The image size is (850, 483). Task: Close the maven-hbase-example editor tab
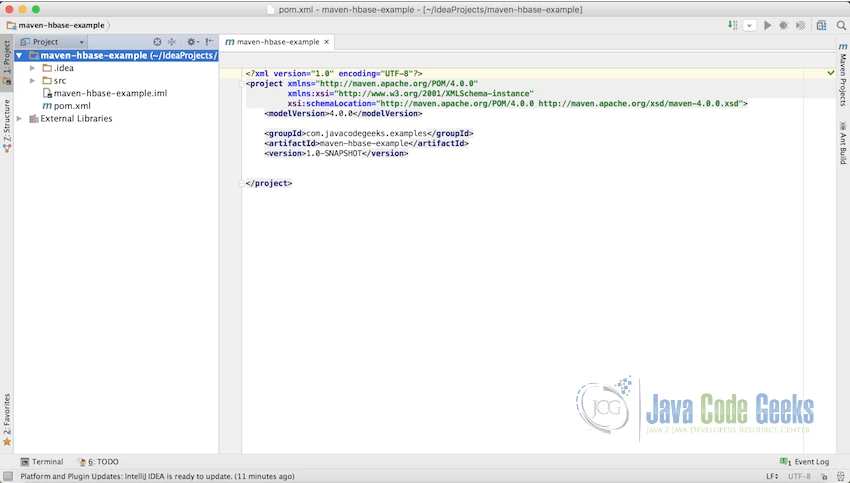326,42
